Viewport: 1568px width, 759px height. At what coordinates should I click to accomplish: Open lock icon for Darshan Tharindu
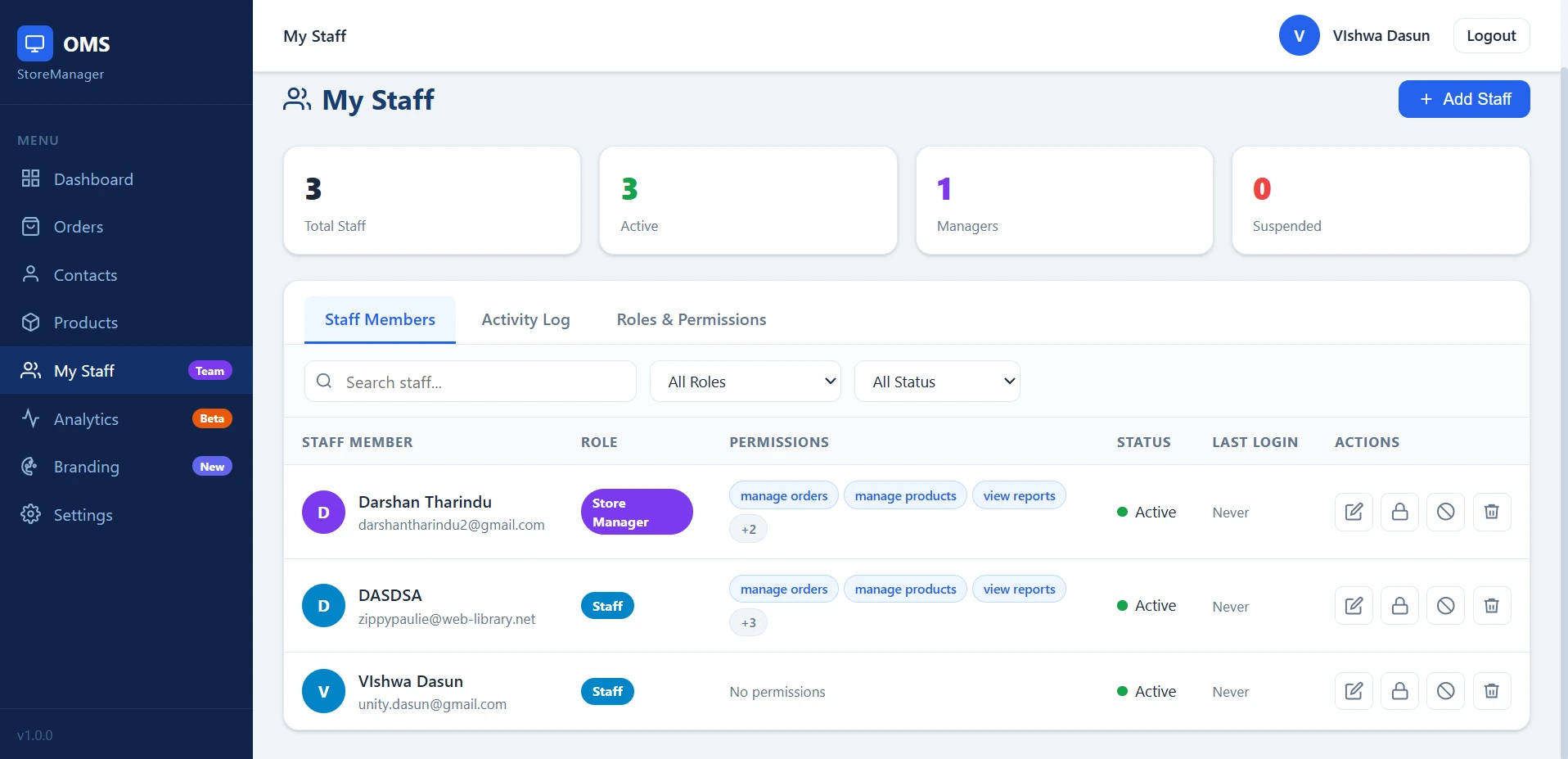[1399, 512]
